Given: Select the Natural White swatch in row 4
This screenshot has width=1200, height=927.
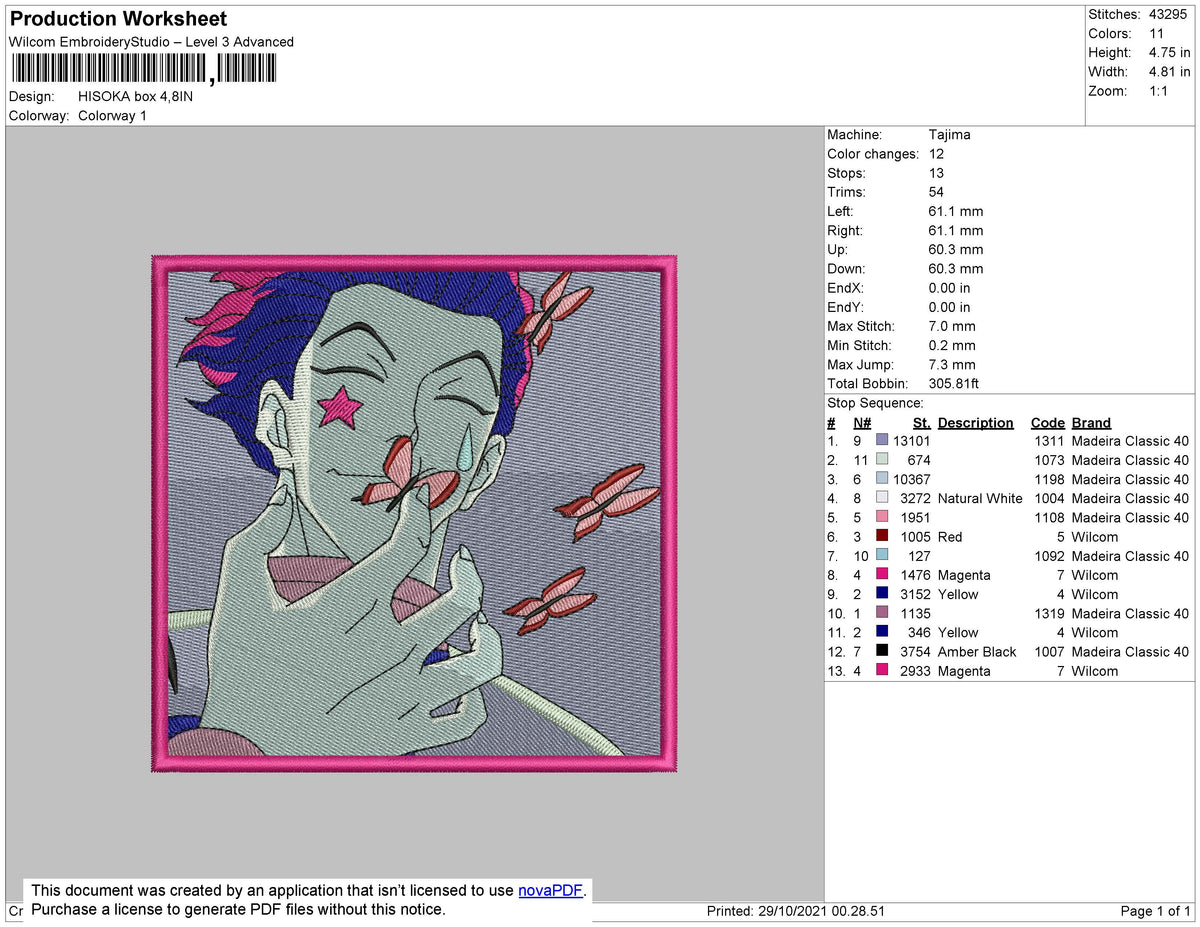Looking at the screenshot, I should [x=881, y=498].
